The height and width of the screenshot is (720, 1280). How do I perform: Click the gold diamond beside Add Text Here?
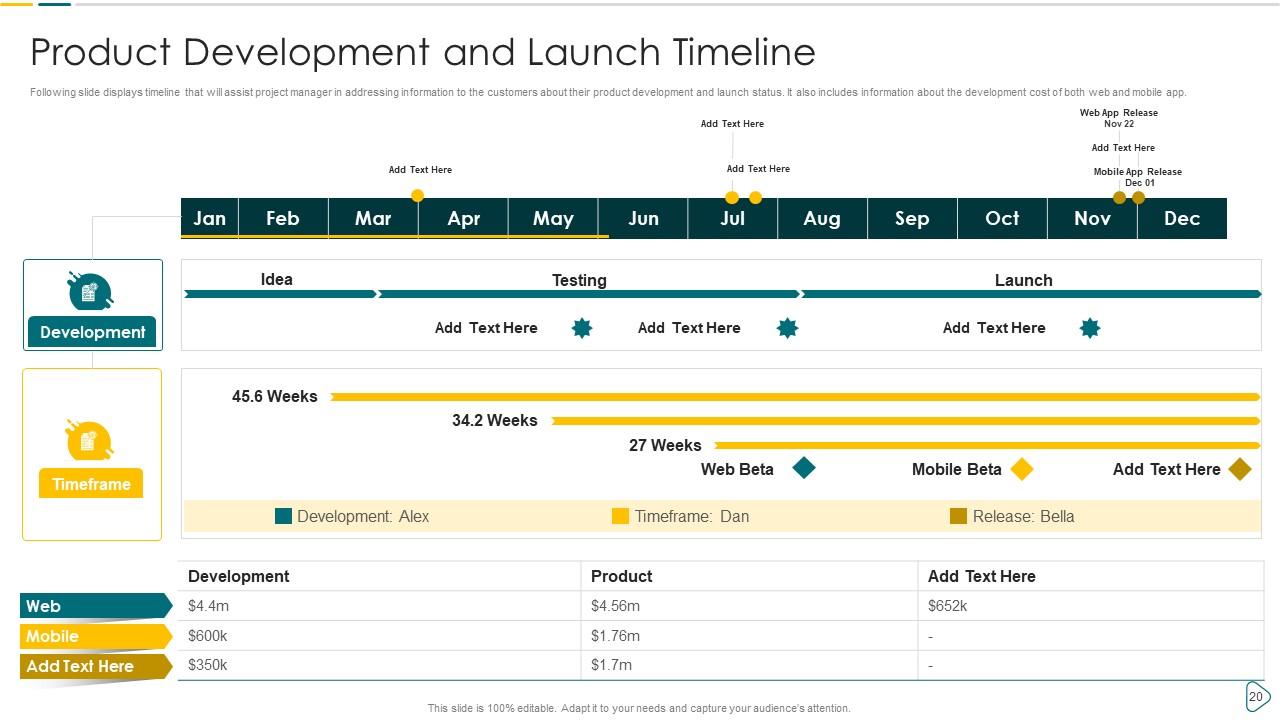[x=1240, y=469]
